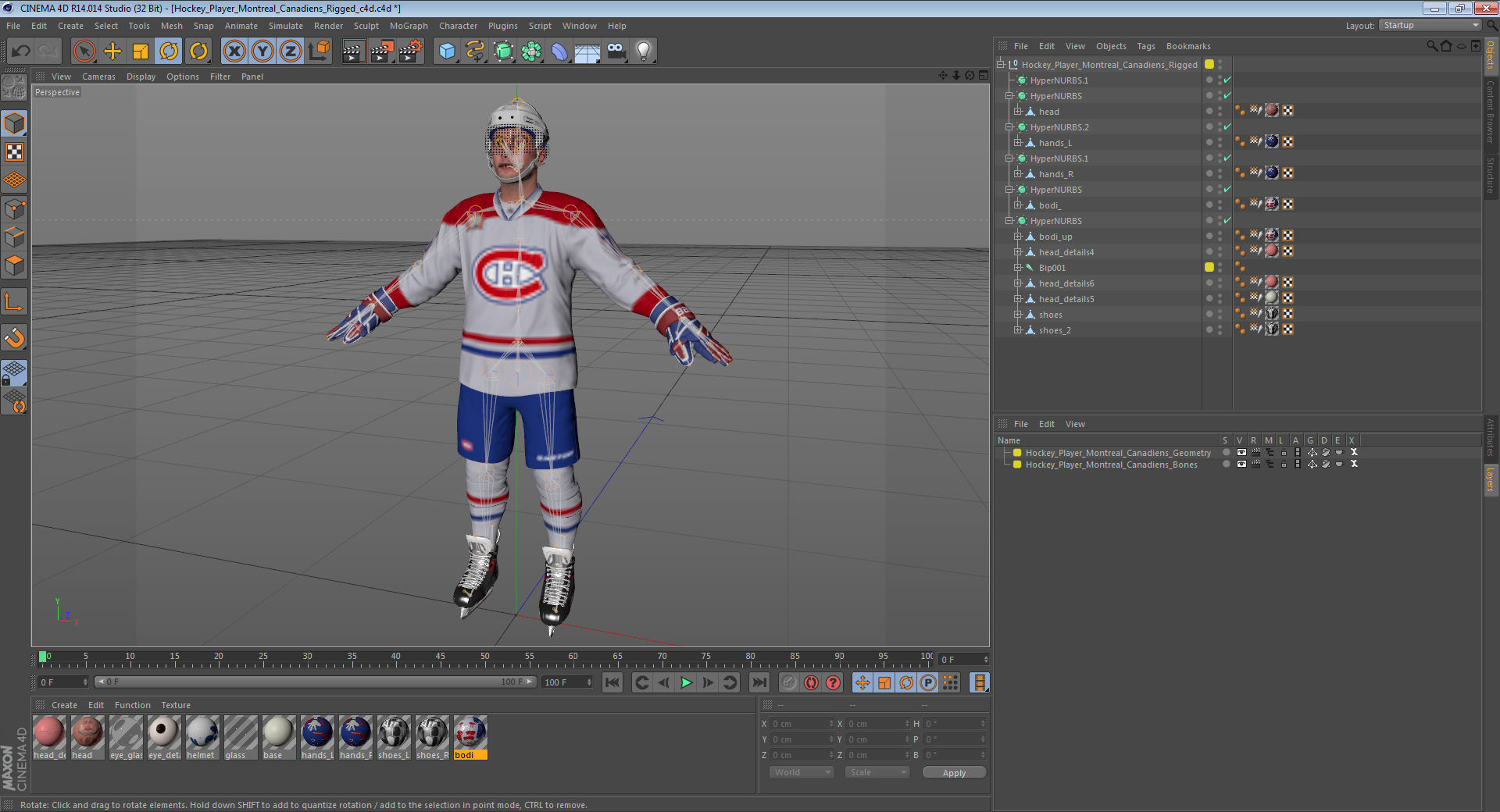
Task: Open the Sculpt menu
Action: point(366,26)
